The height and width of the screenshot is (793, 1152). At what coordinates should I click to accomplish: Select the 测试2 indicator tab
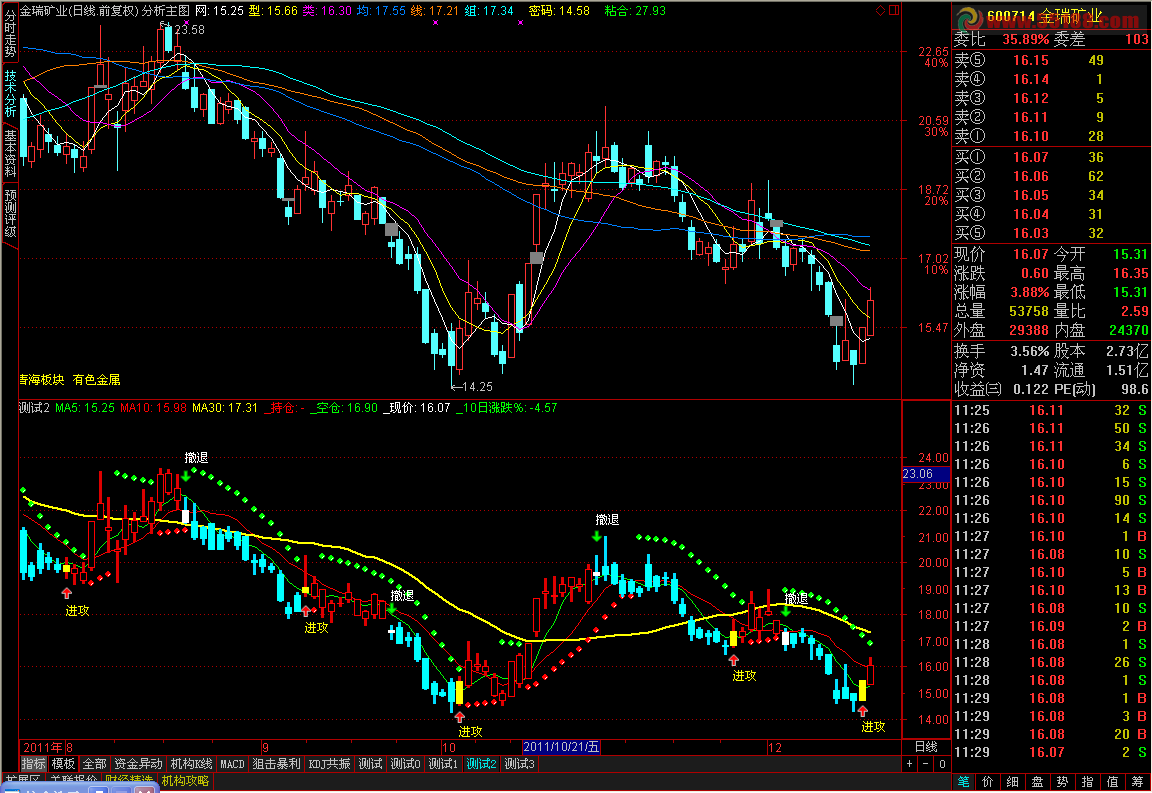(481, 764)
